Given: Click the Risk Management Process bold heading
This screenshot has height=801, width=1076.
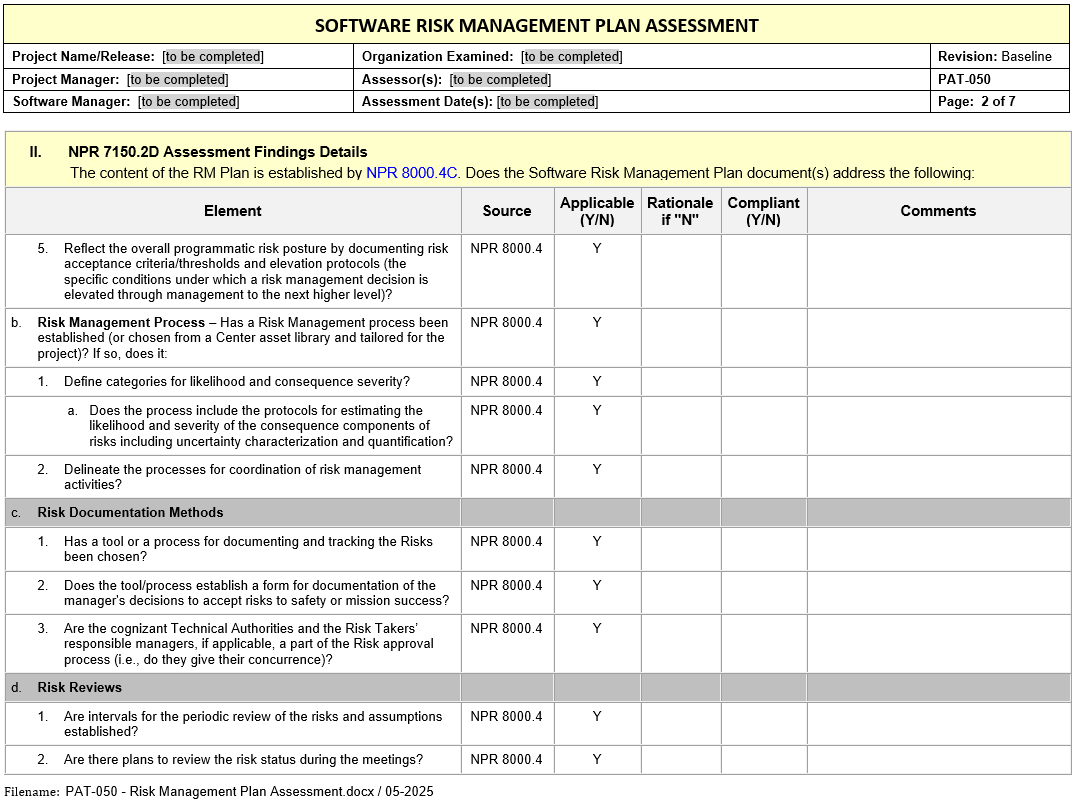Looking at the screenshot, I should 121,322.
